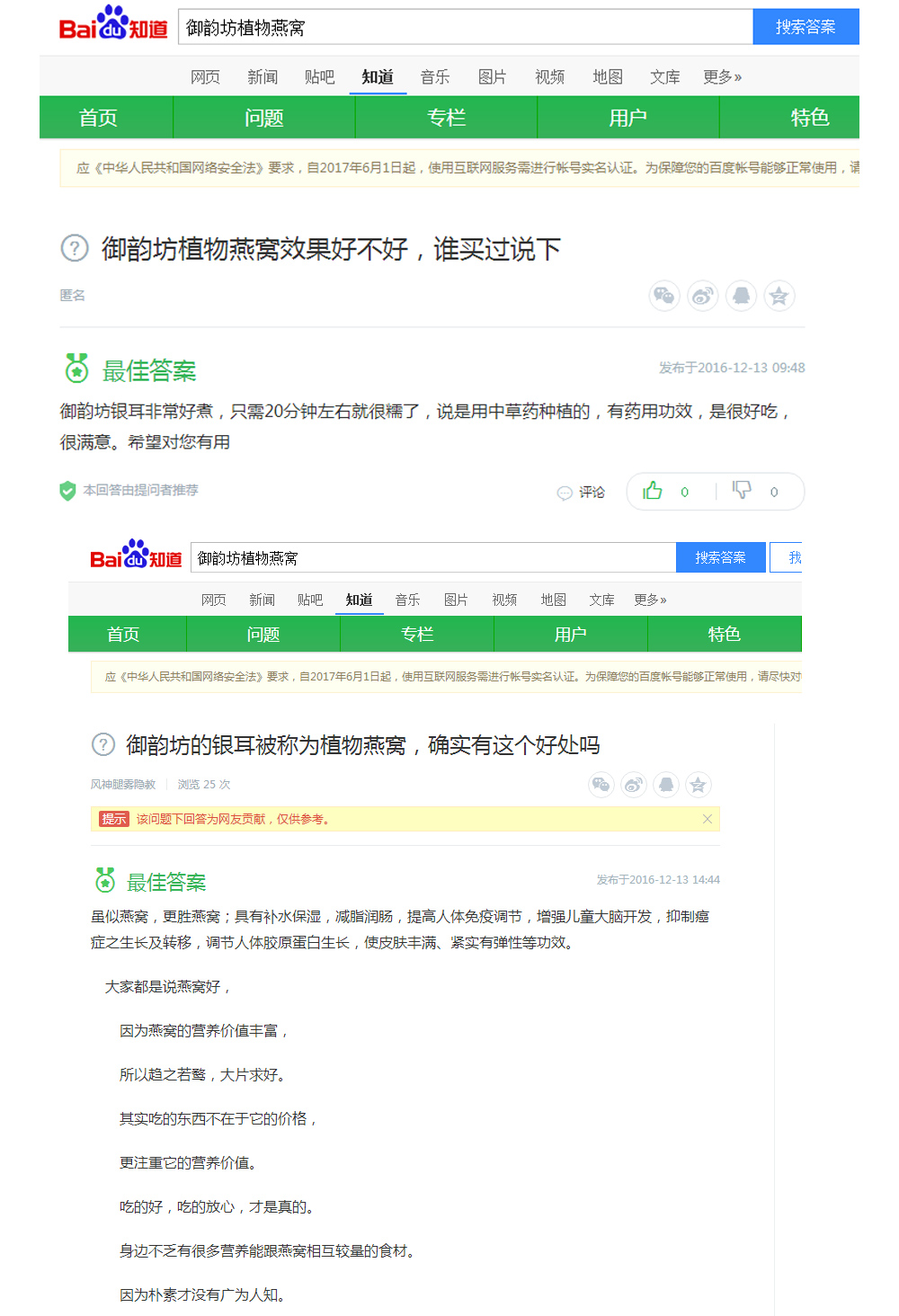Select 用户 in lower green menu
This screenshot has width=899, height=1316.
pos(571,634)
